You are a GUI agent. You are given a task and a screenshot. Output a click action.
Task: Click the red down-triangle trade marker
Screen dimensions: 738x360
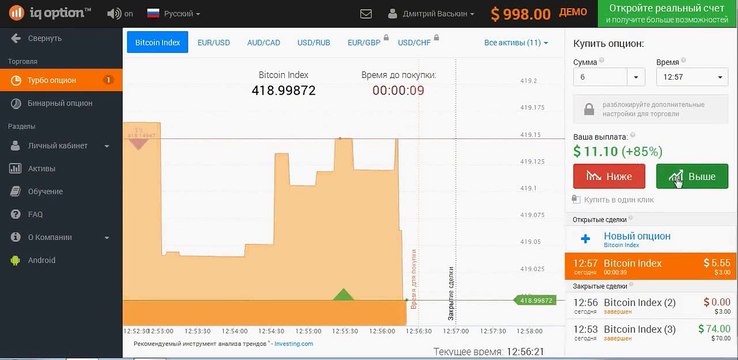[x=138, y=144]
